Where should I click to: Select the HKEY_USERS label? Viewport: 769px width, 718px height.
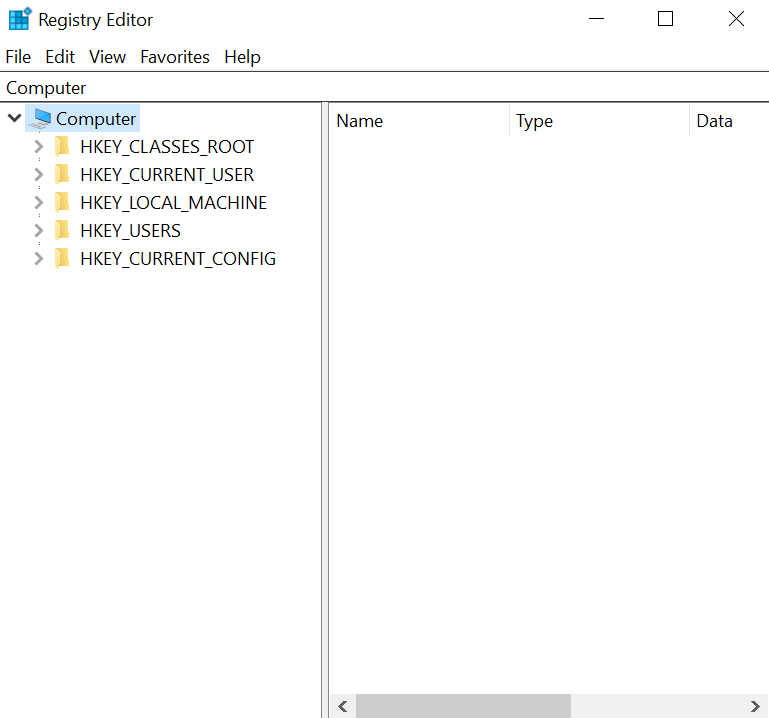[x=130, y=231]
